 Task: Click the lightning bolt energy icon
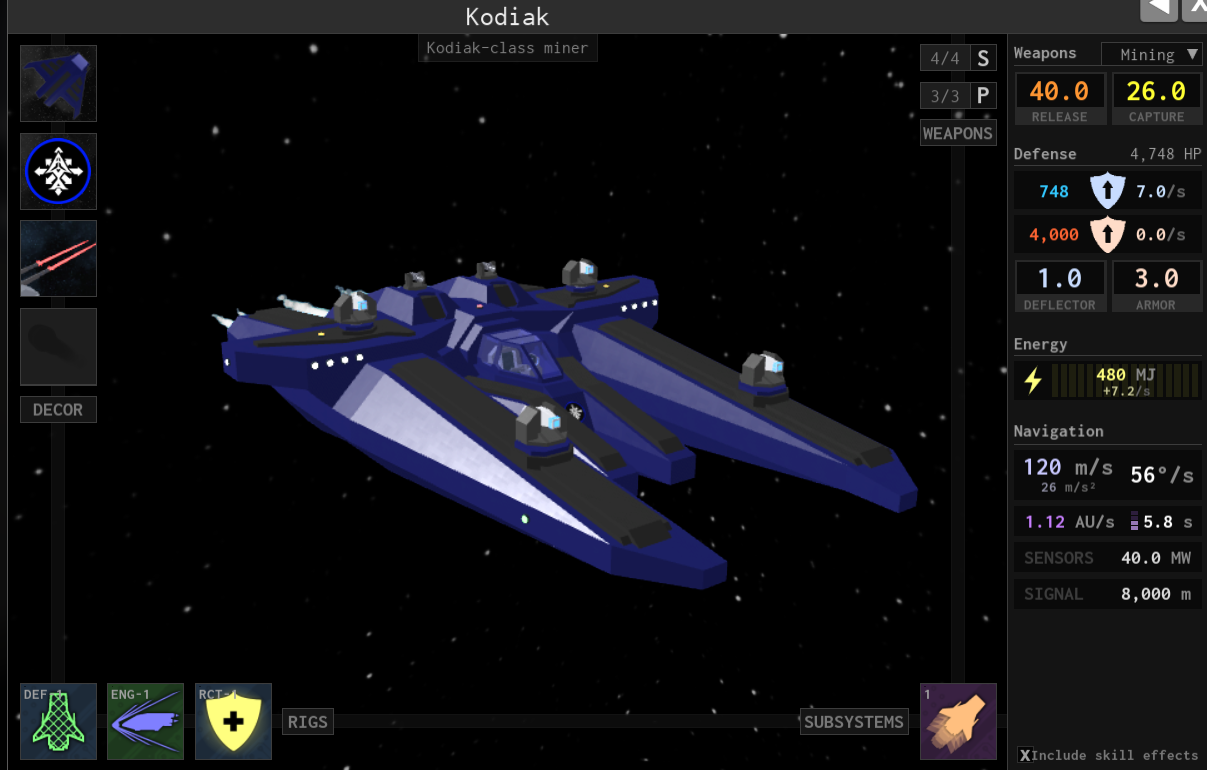click(1033, 380)
